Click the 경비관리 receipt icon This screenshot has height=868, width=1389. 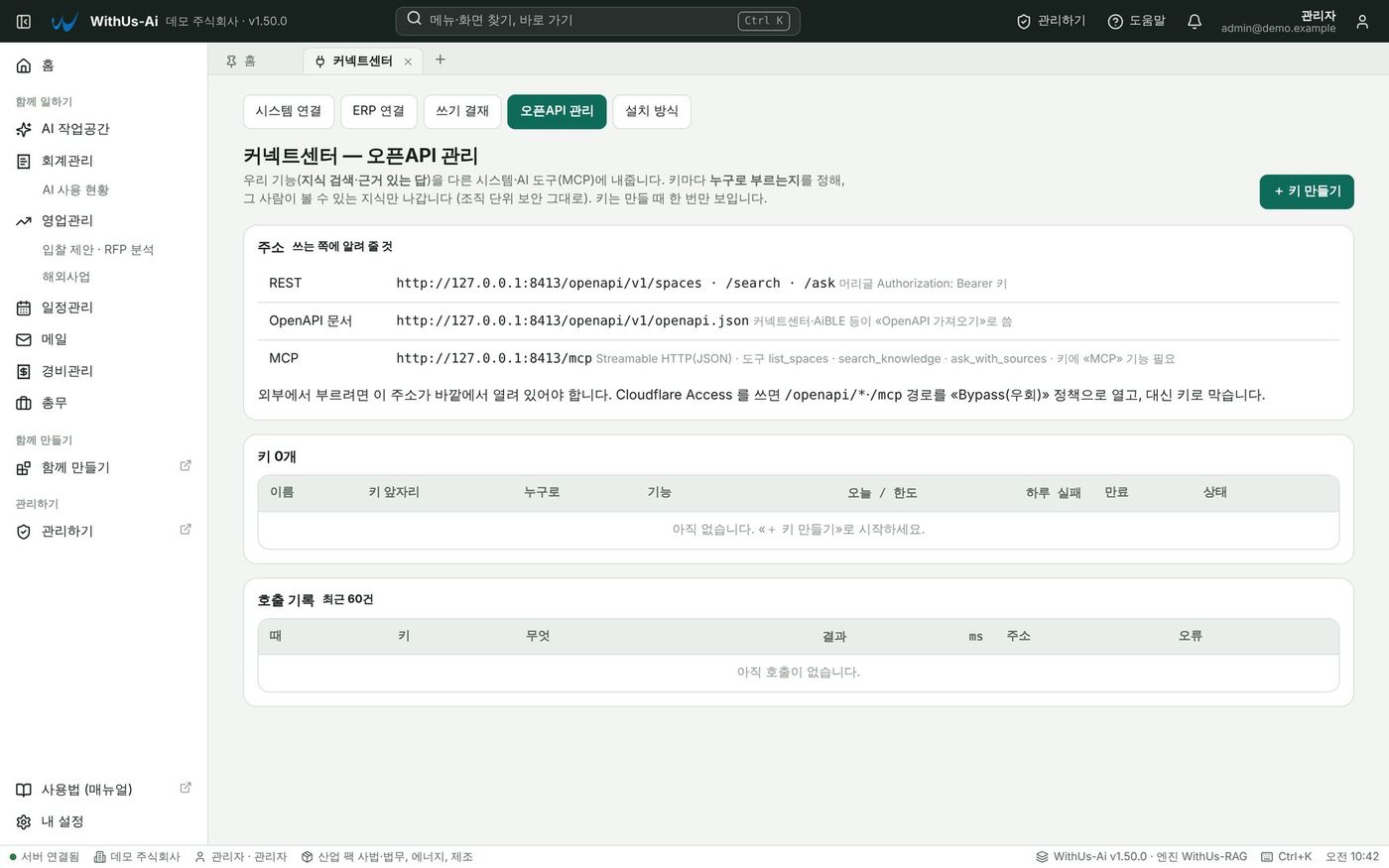24,371
